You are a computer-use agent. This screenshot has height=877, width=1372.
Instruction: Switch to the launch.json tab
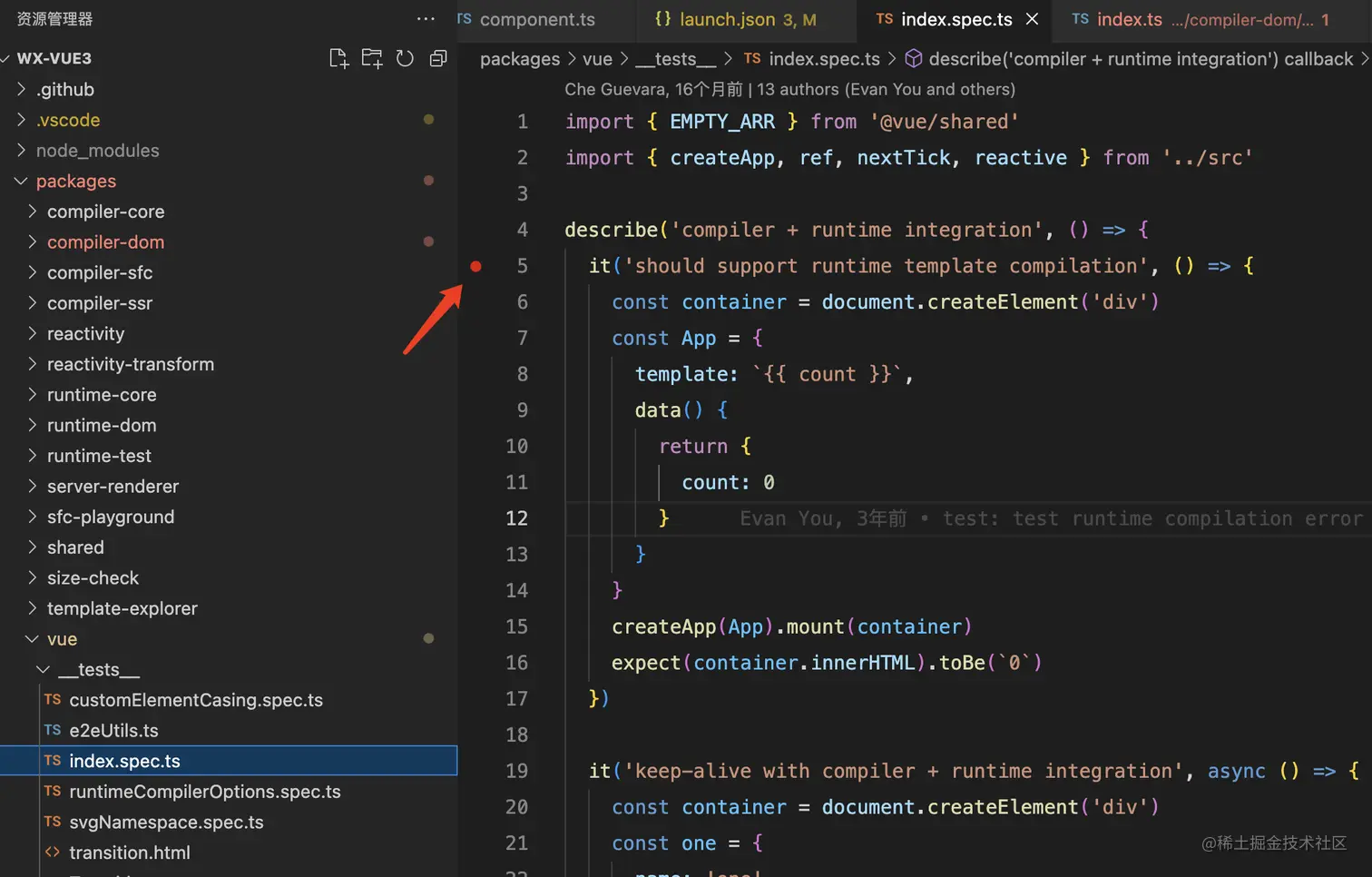(748, 19)
